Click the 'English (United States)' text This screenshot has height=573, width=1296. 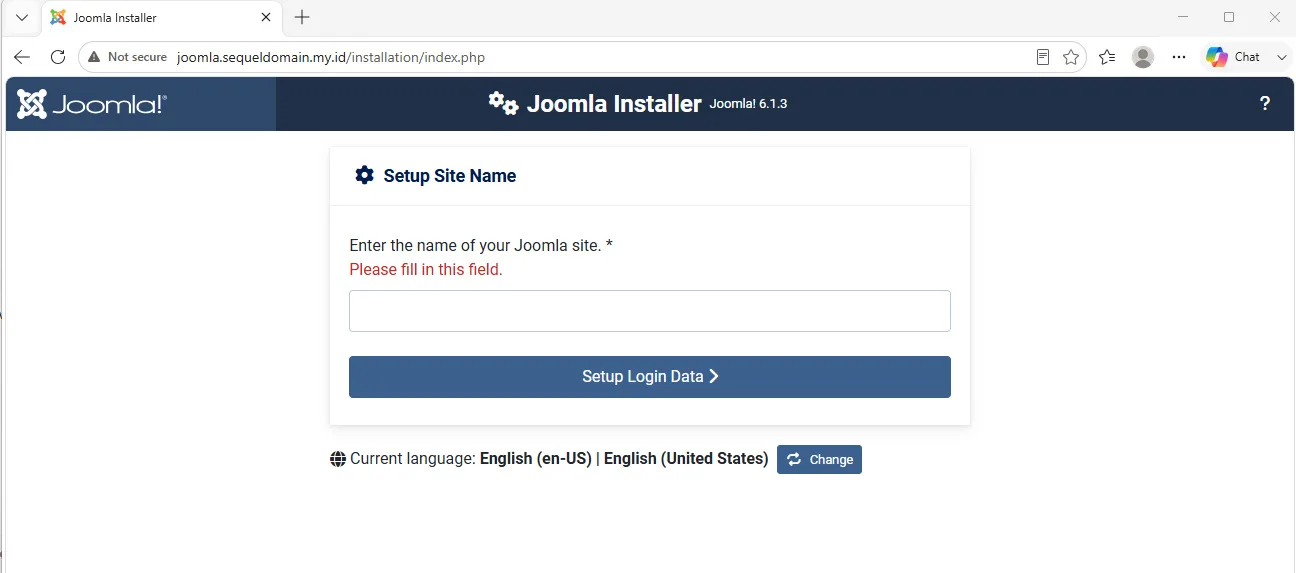[x=686, y=459]
